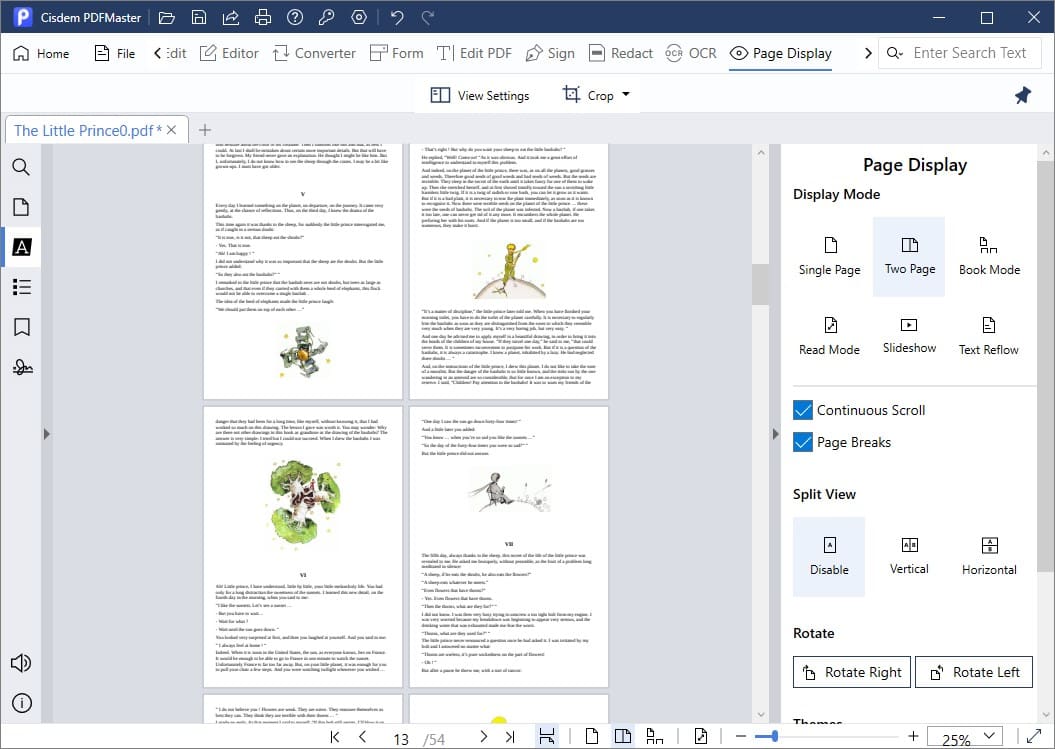Open the Redact tab
The height and width of the screenshot is (749, 1055).
tap(620, 53)
